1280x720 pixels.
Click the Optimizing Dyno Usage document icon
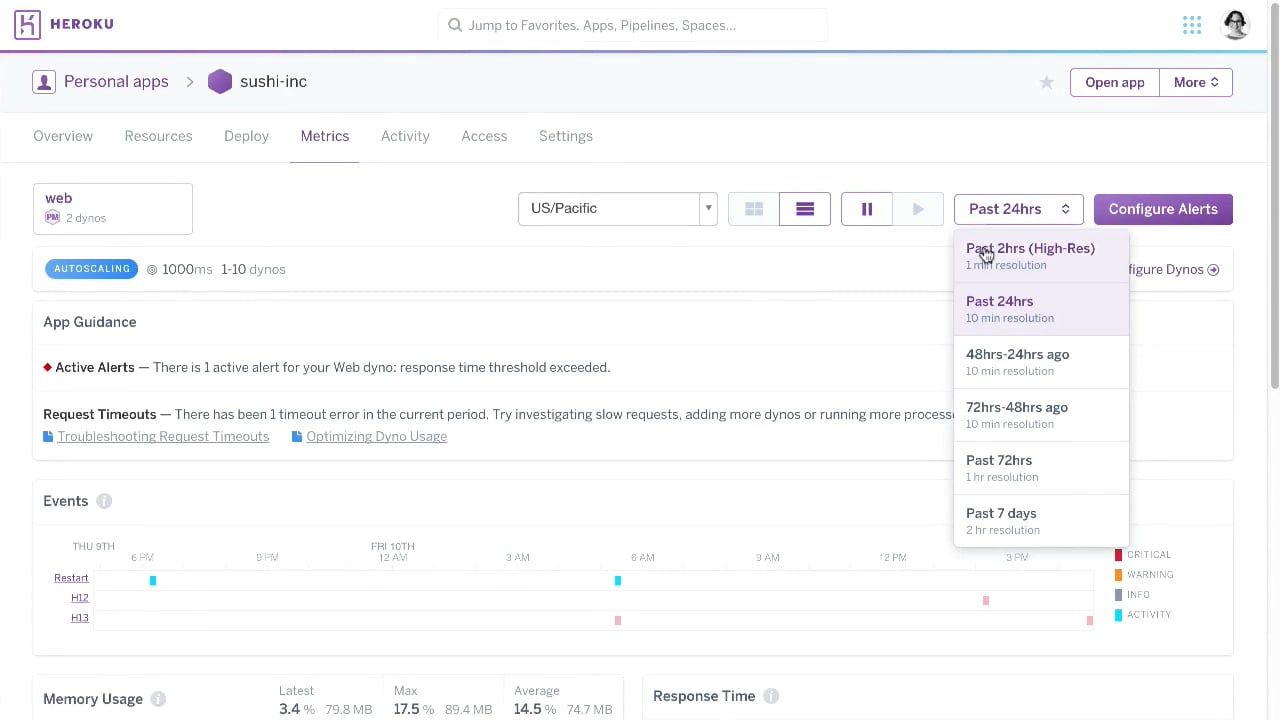tap(297, 437)
